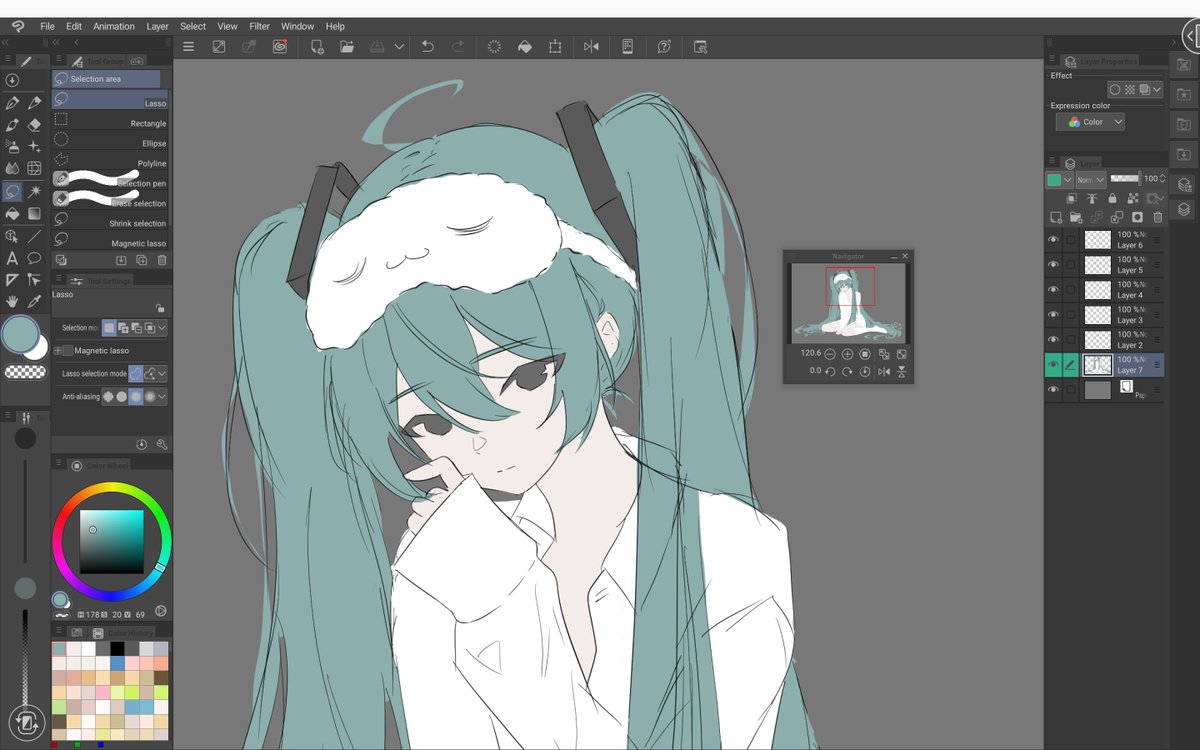Click the delete layer trash icon

[1158, 217]
